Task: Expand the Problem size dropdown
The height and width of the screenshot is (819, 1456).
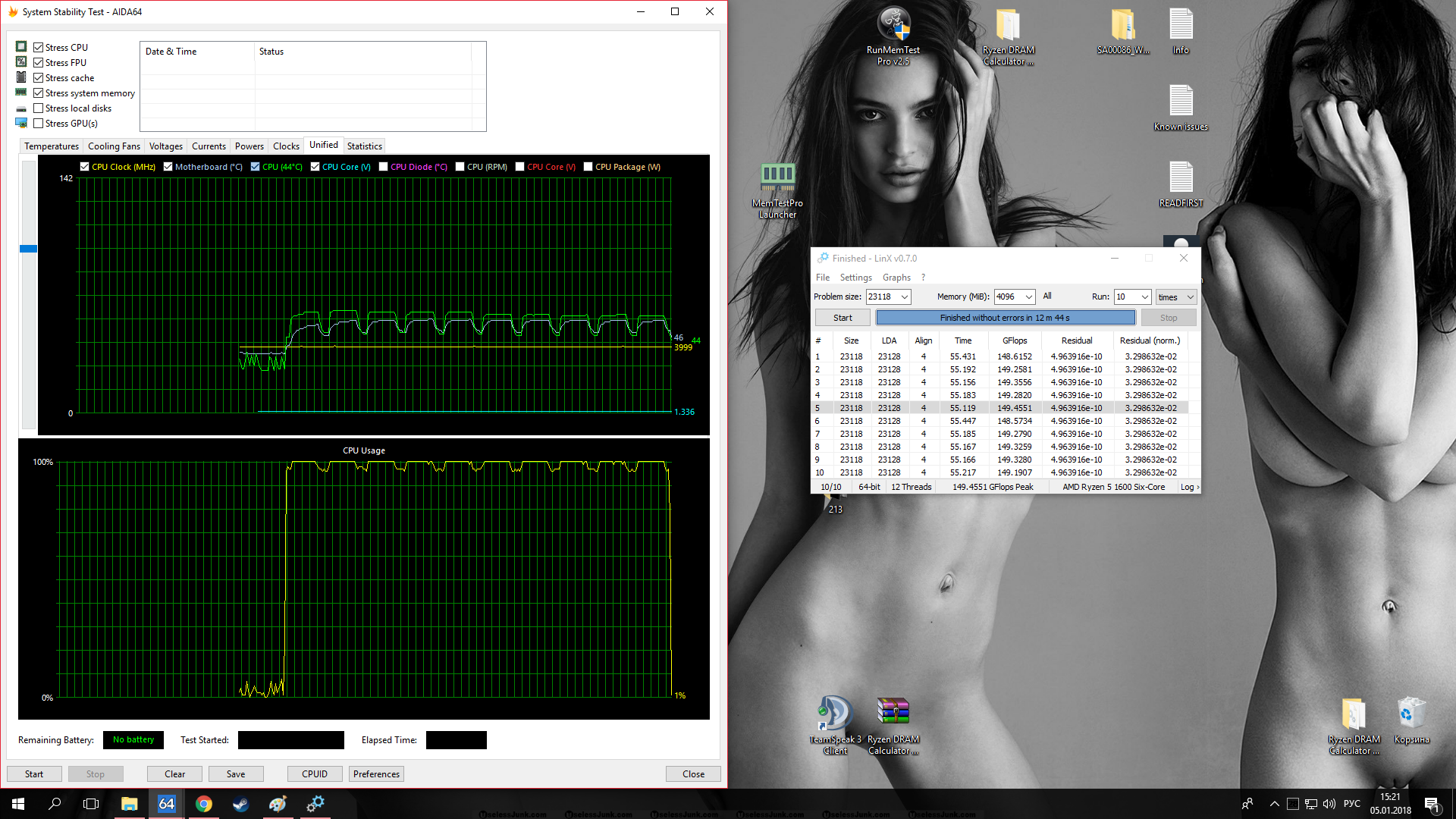Action: coord(905,297)
